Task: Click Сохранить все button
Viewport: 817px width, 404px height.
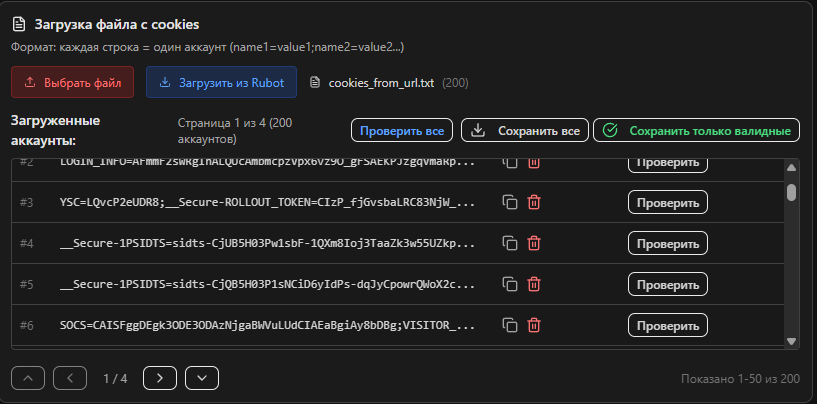Action: coord(525,131)
